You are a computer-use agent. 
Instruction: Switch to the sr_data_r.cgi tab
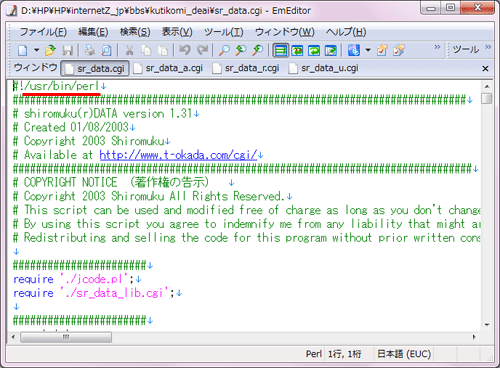[x=246, y=68]
